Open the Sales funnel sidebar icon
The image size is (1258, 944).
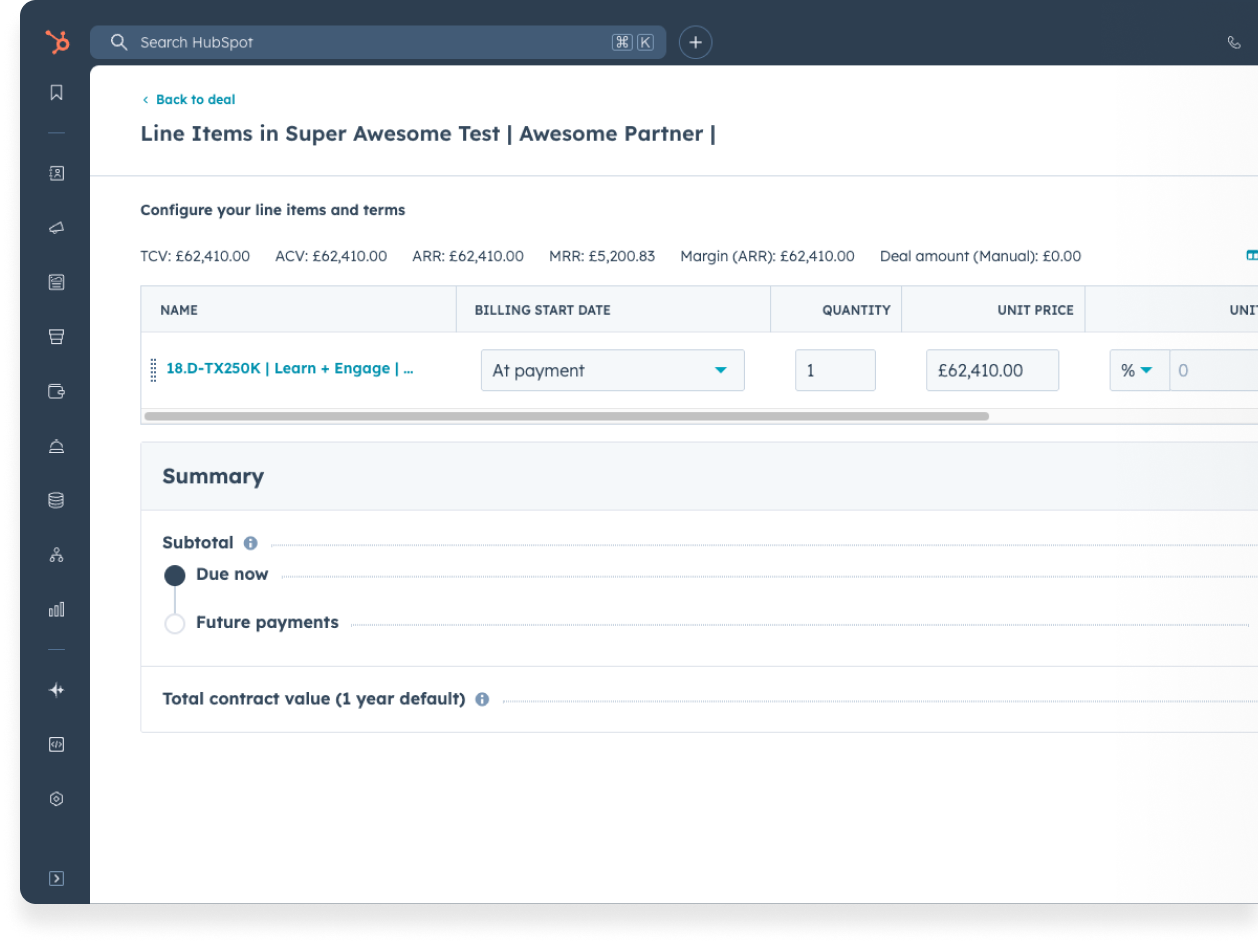point(57,337)
